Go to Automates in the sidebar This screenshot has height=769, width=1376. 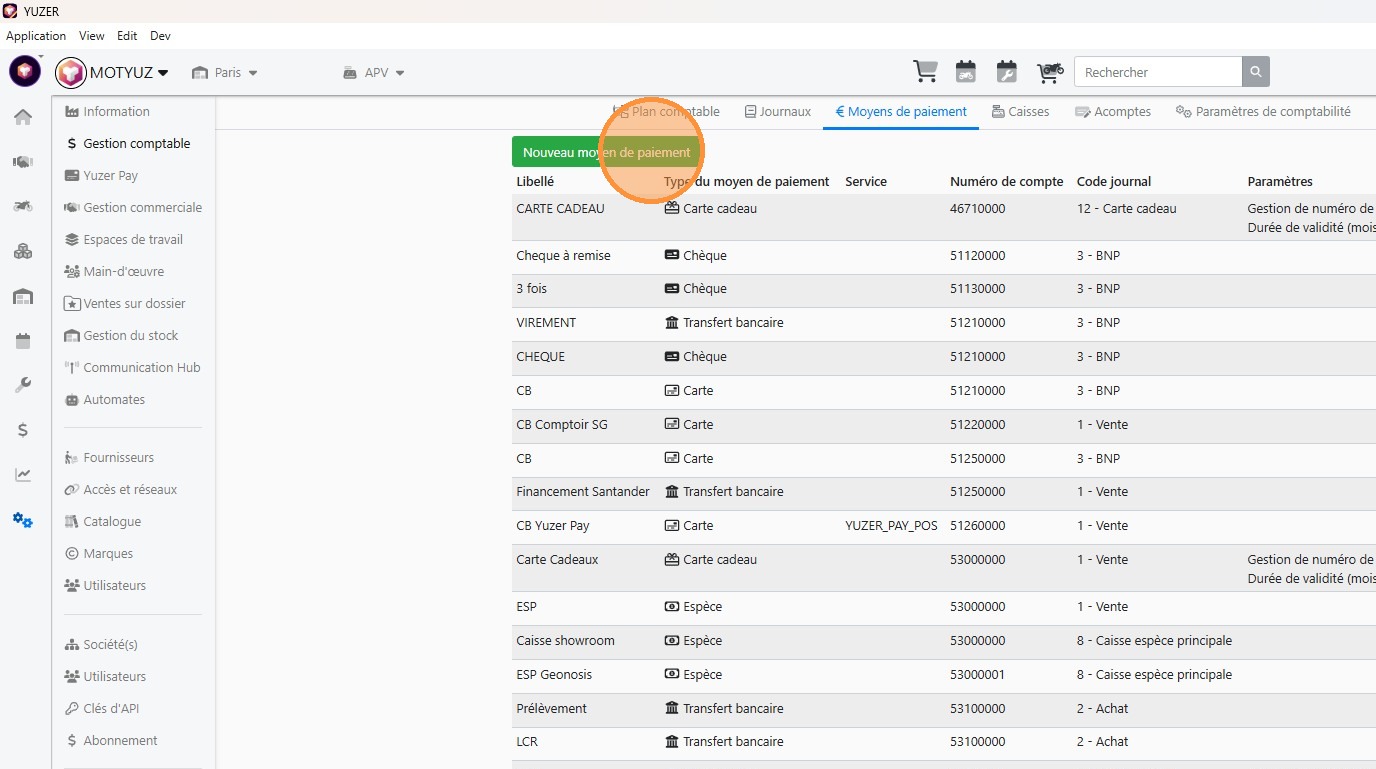104,400
